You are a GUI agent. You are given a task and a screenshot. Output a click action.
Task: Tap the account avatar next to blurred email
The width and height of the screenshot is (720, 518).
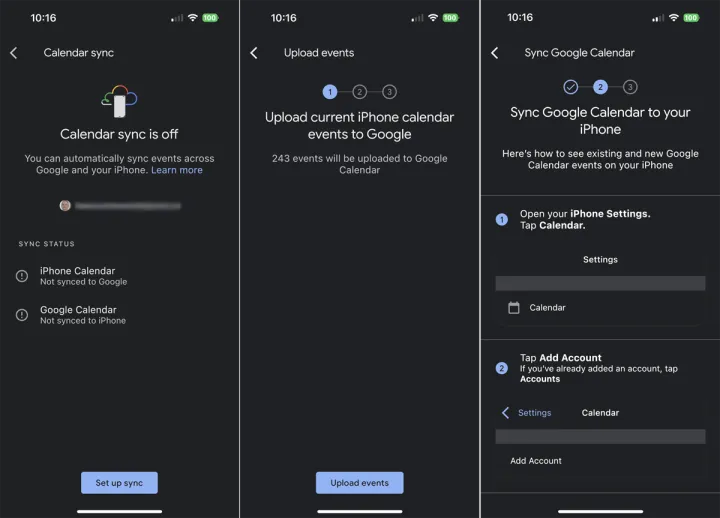tap(65, 205)
